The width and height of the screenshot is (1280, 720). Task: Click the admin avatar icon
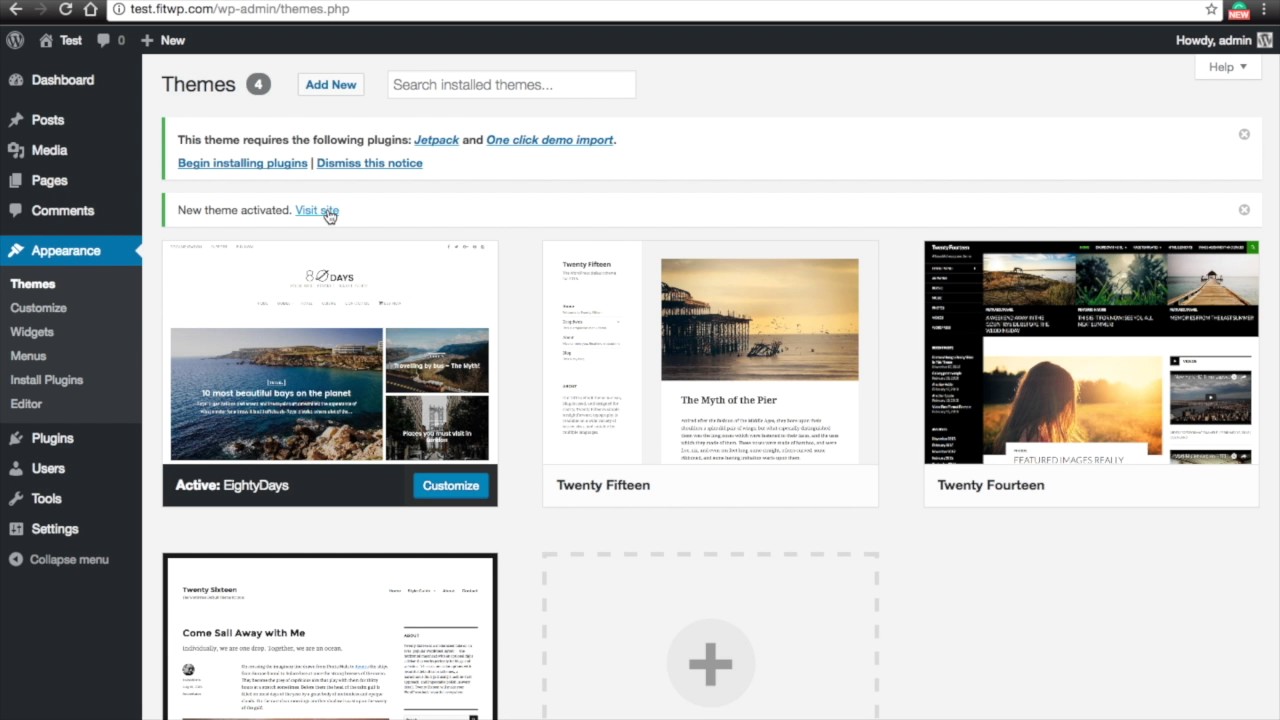coord(1265,40)
